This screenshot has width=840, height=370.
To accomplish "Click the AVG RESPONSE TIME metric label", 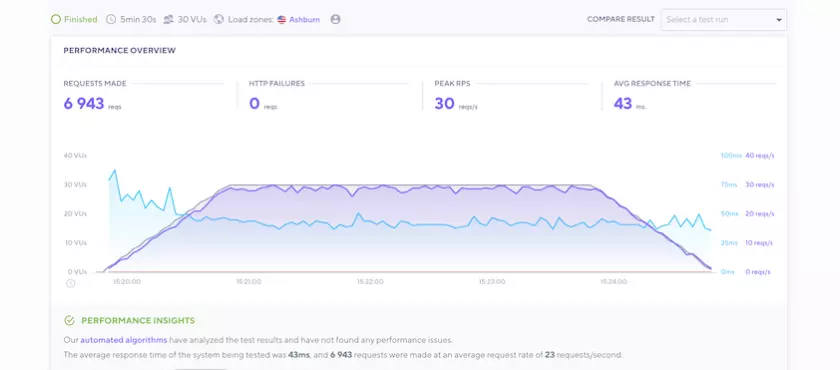I will [x=652, y=84].
